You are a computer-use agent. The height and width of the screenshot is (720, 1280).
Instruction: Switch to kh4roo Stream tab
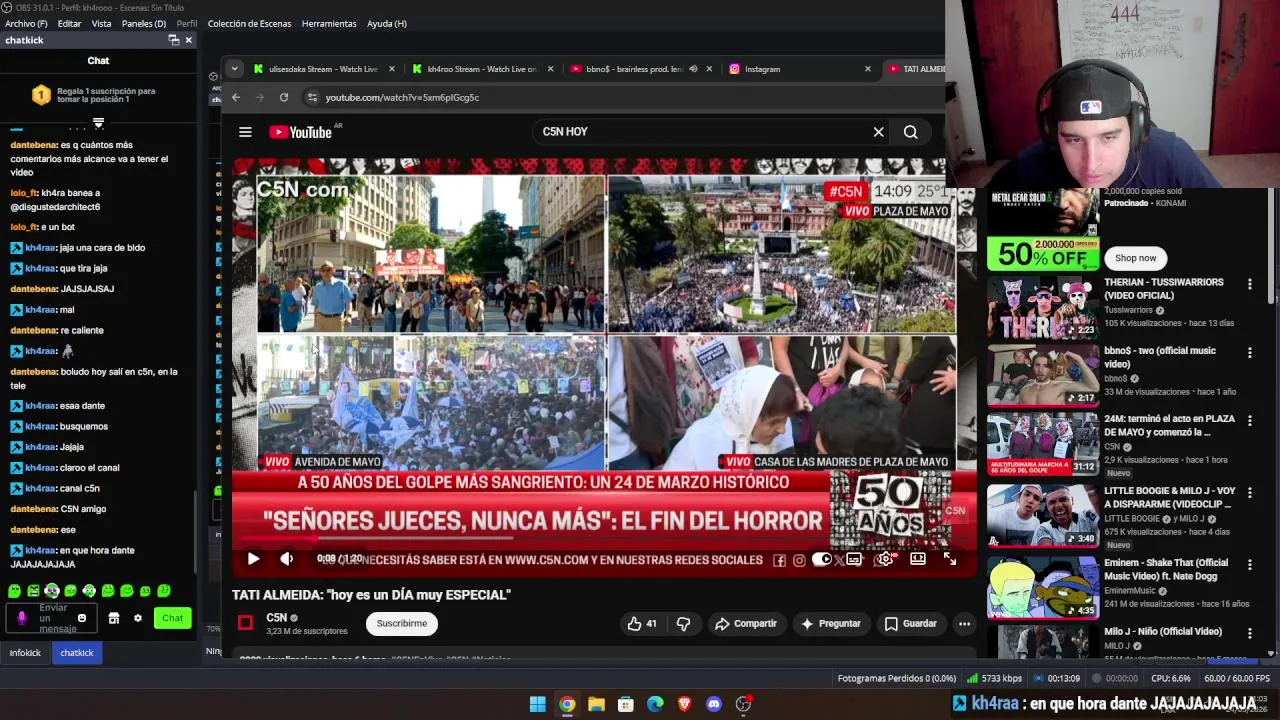(x=481, y=69)
